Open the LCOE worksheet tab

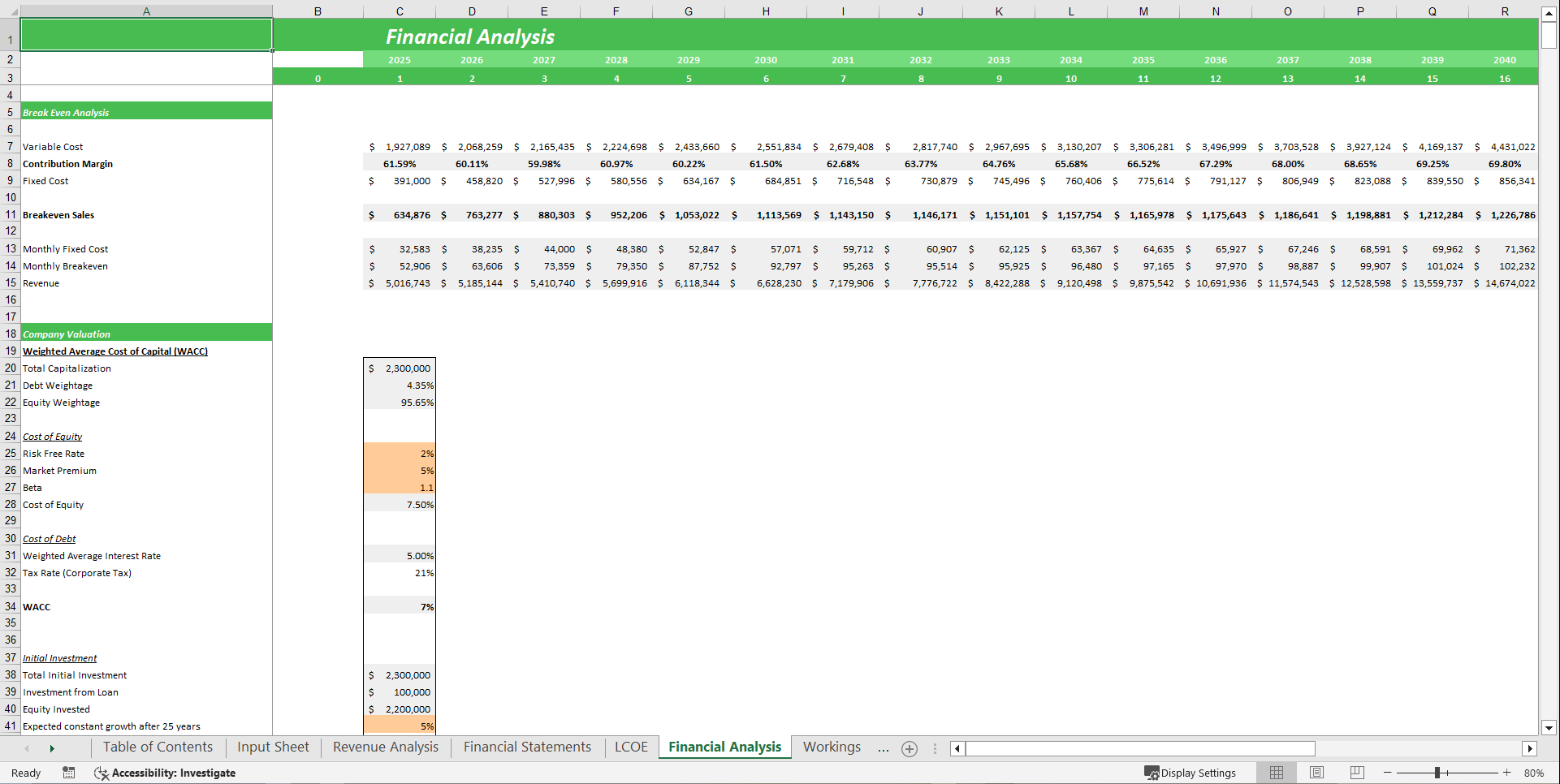[631, 747]
